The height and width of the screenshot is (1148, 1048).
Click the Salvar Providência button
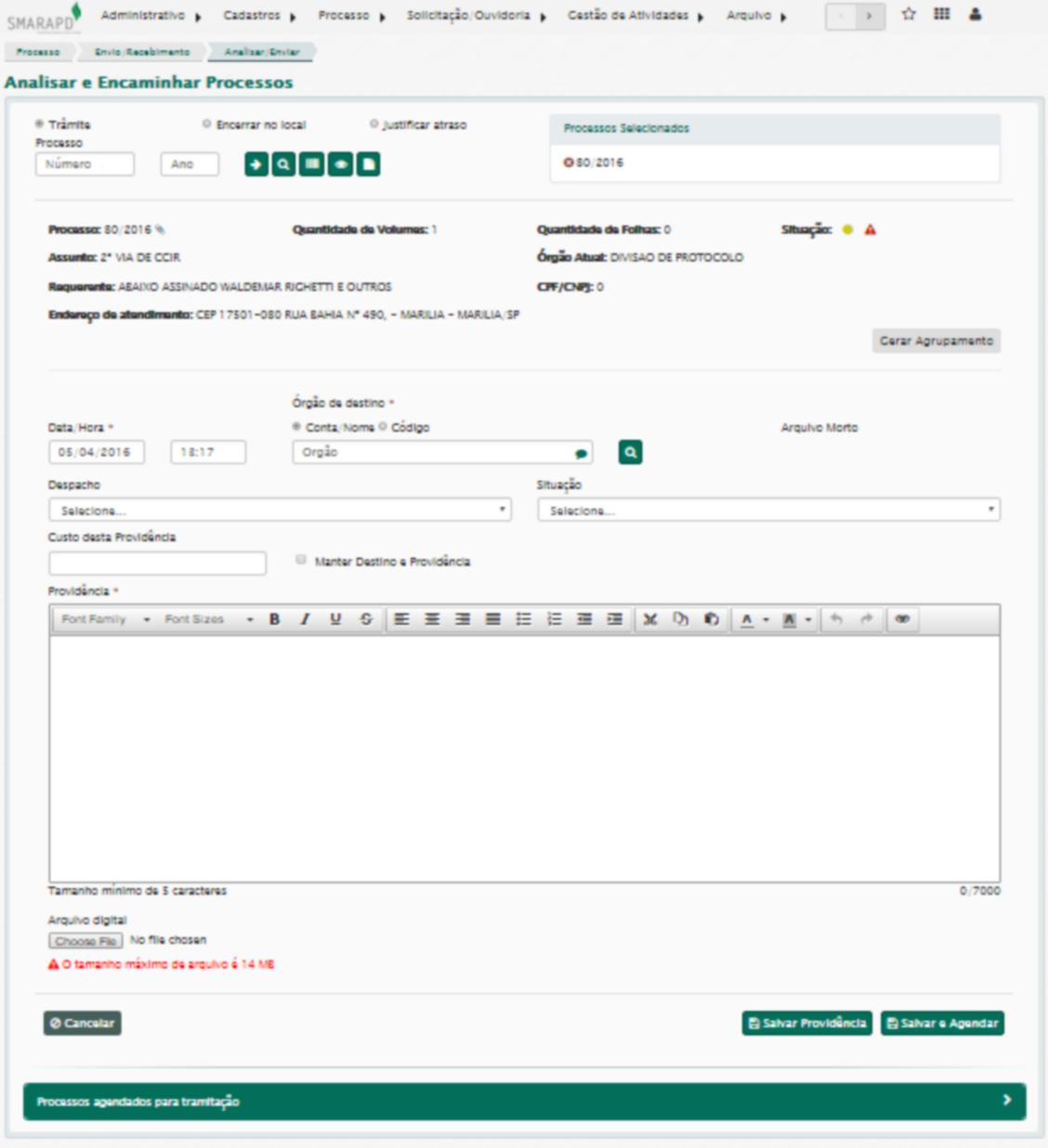click(x=806, y=1023)
